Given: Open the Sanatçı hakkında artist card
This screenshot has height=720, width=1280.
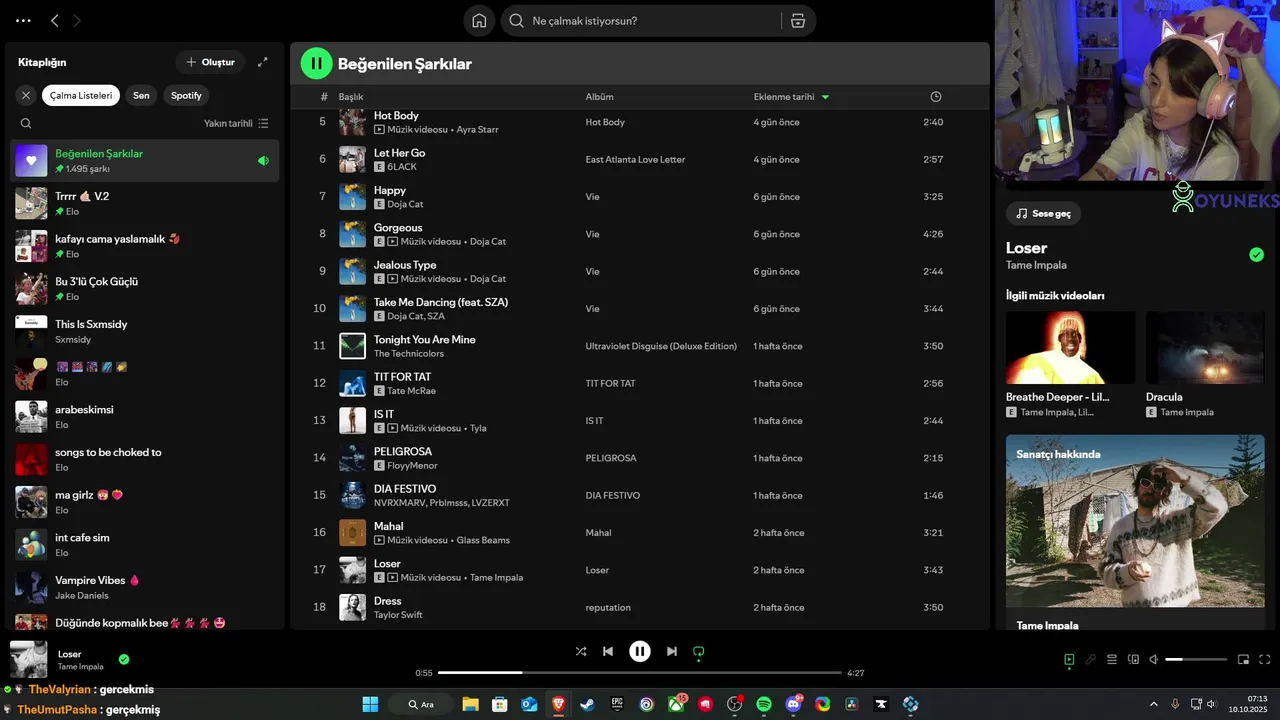Looking at the screenshot, I should tap(1135, 531).
